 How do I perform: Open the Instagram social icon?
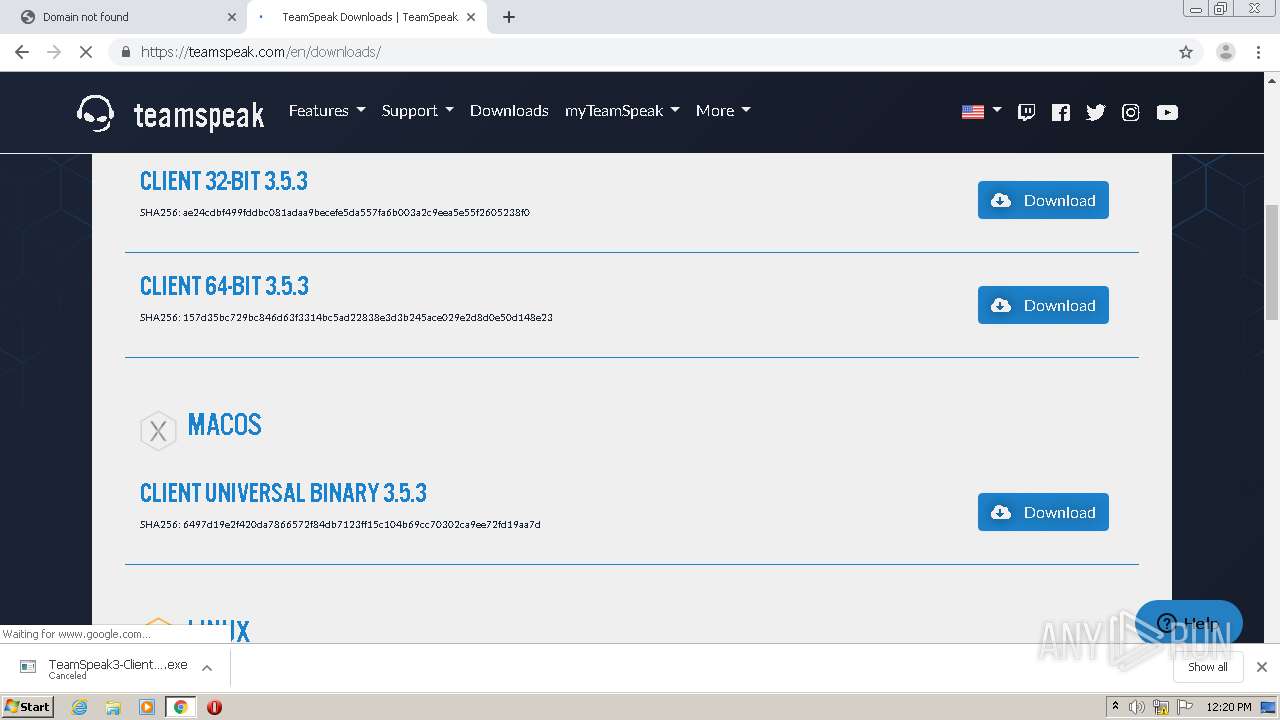(1131, 112)
